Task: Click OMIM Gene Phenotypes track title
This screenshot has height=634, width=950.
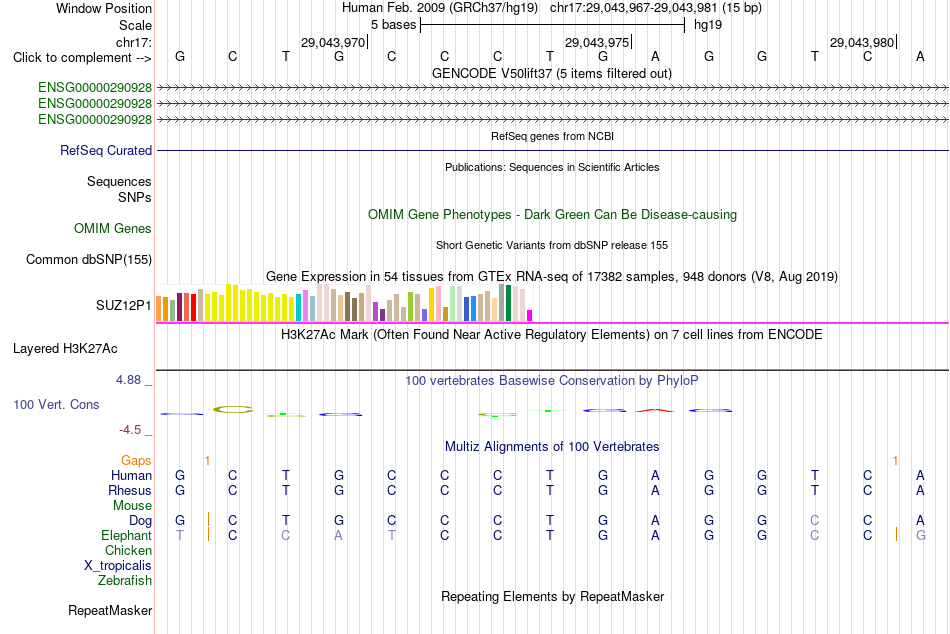Action: pos(552,215)
